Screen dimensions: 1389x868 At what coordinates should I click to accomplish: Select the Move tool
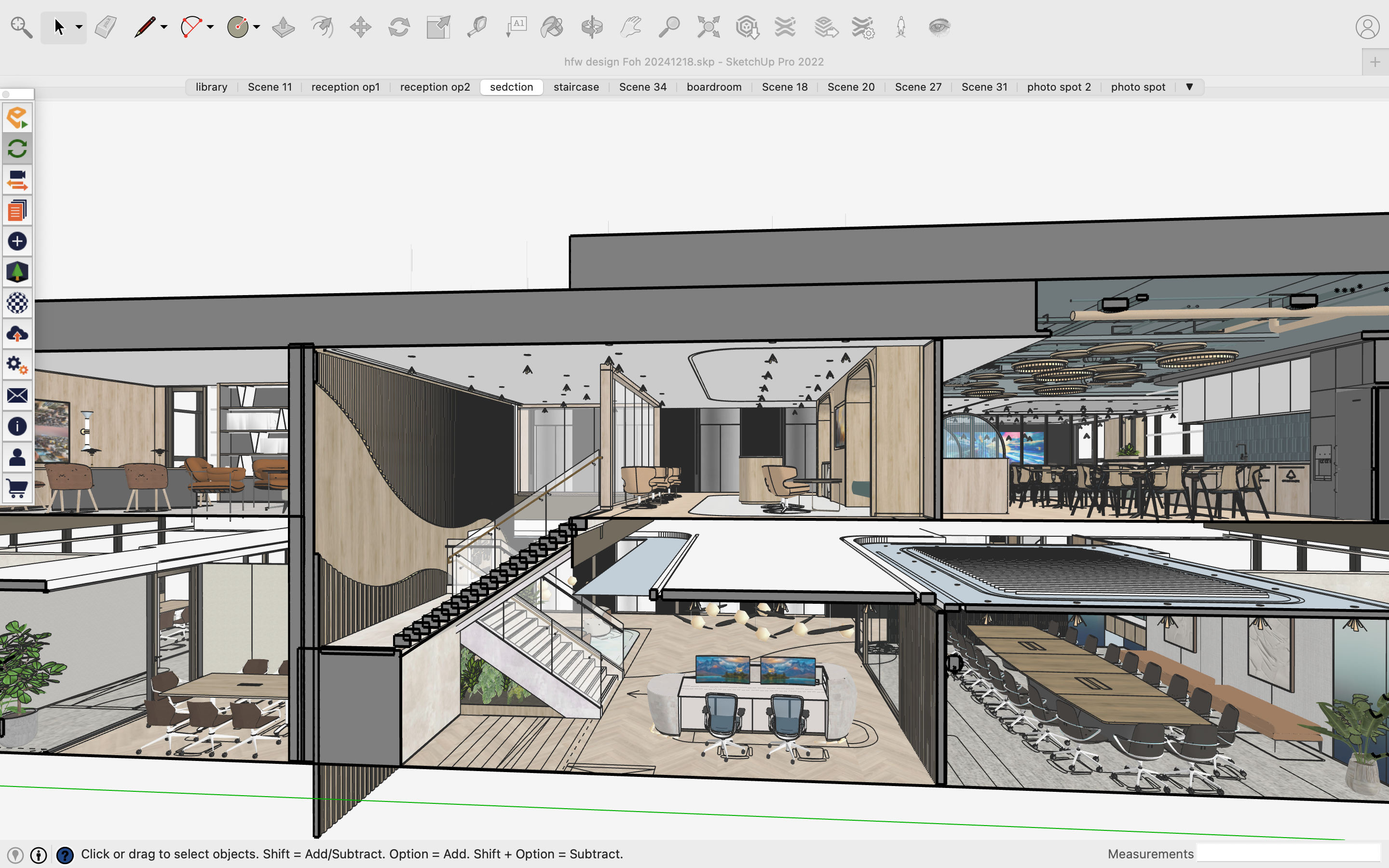pyautogui.click(x=360, y=27)
